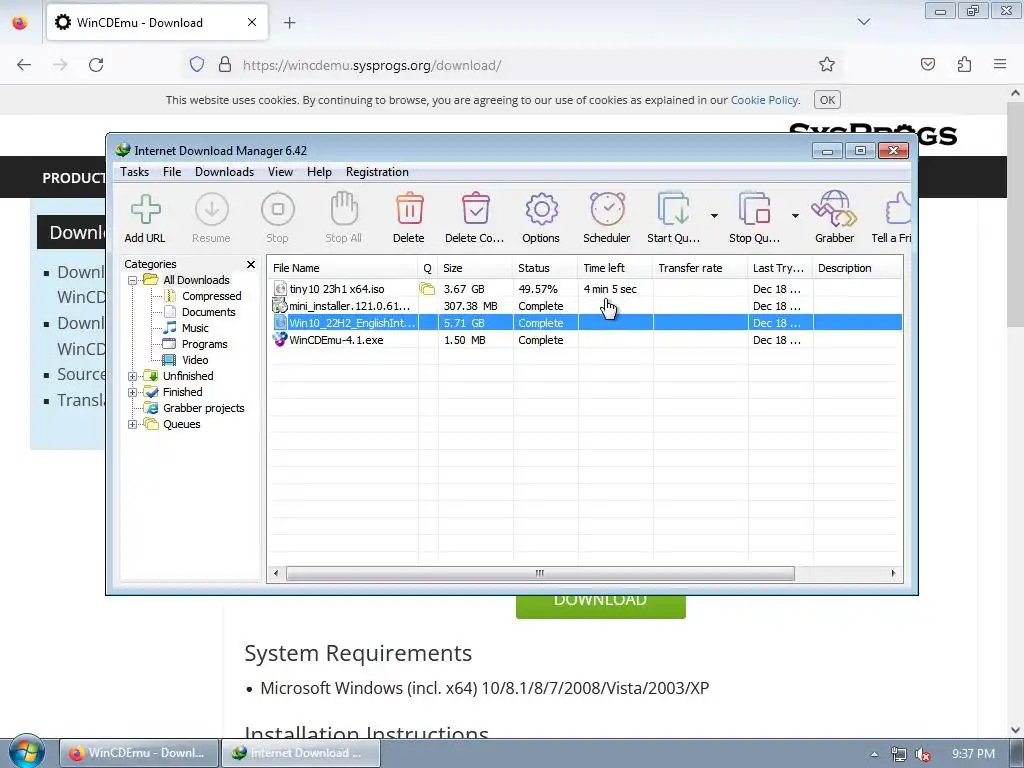Open the Cookie Policy link

tap(764, 100)
